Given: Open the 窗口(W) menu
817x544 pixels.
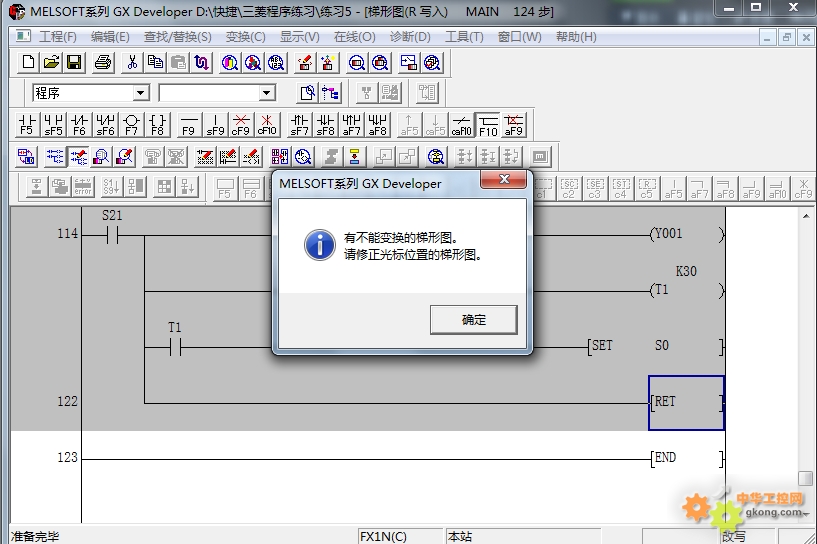Looking at the screenshot, I should [x=519, y=37].
